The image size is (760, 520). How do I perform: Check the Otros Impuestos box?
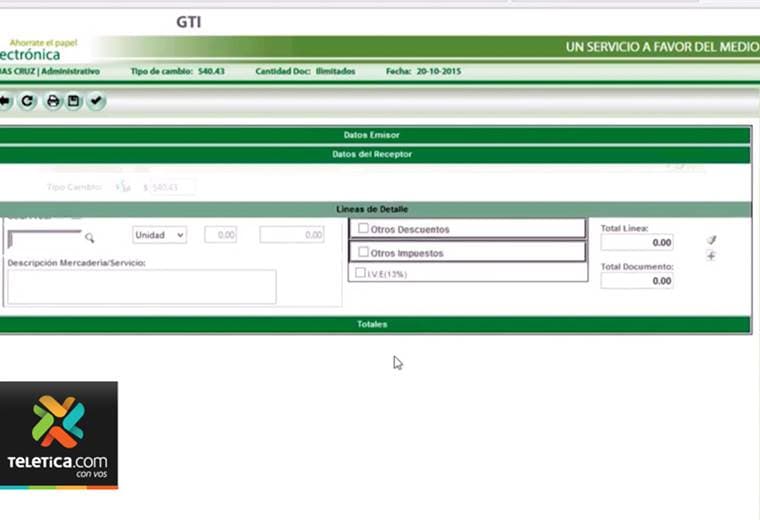click(363, 253)
